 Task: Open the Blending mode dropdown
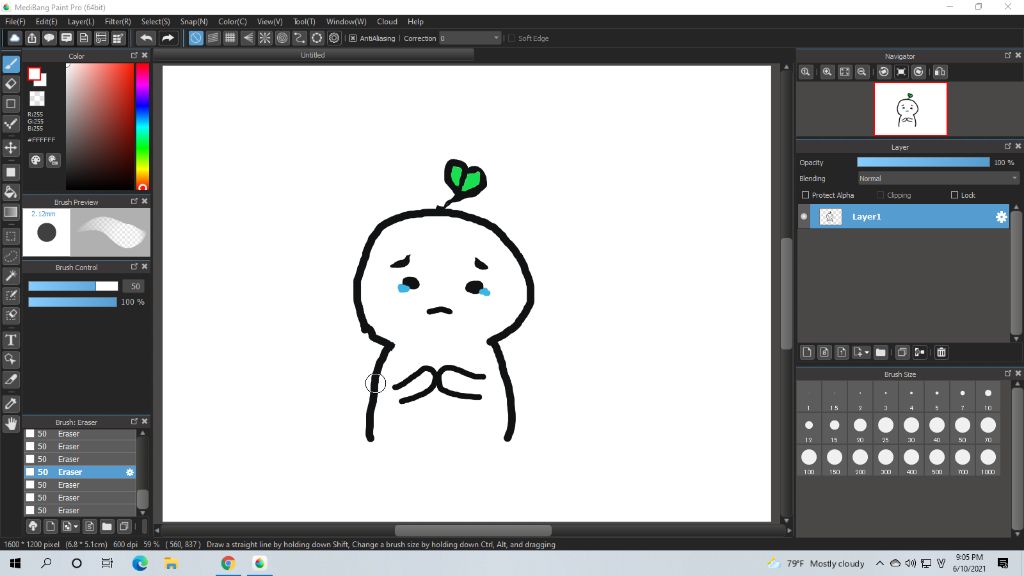938,178
